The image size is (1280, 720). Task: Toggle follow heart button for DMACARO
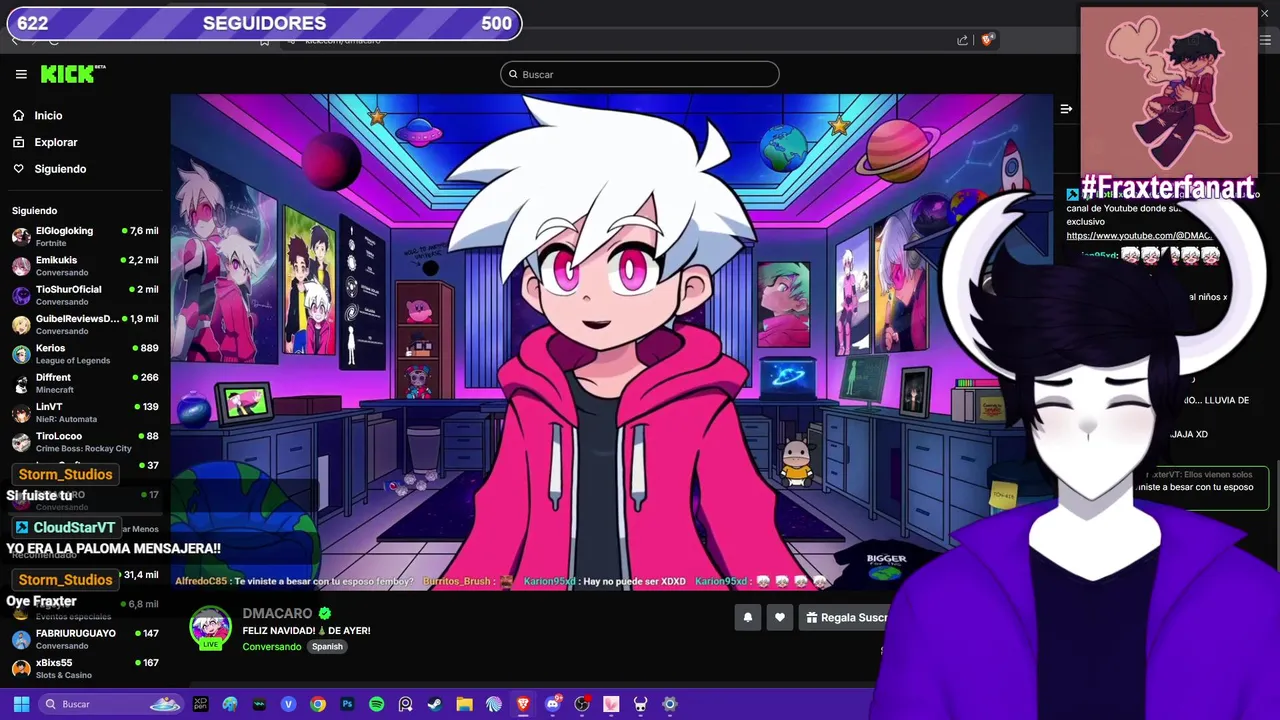(780, 618)
